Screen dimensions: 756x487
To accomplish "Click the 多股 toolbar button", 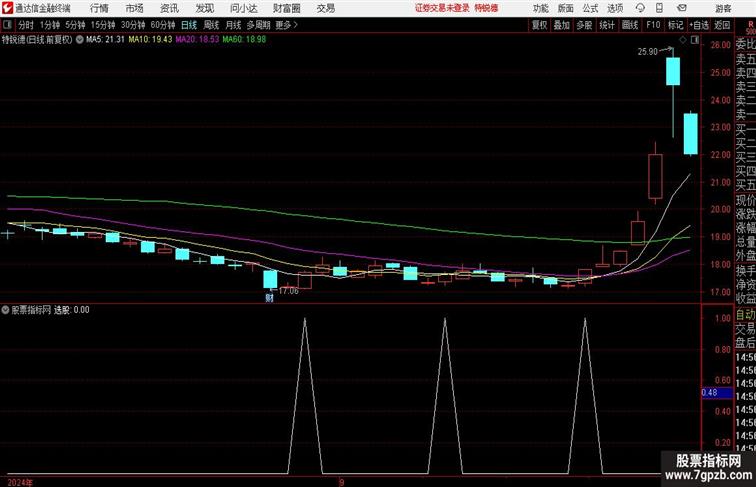I will pos(584,25).
